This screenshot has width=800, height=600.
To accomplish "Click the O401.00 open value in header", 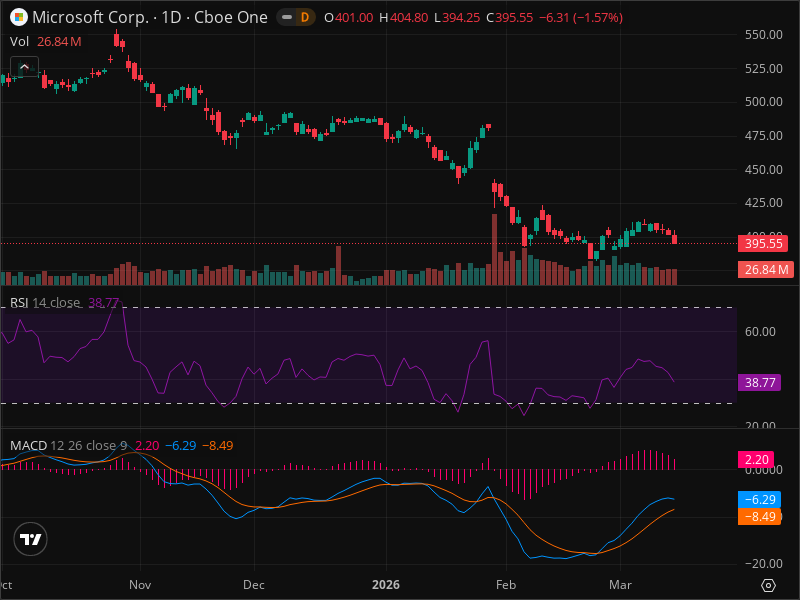I will tap(349, 17).
